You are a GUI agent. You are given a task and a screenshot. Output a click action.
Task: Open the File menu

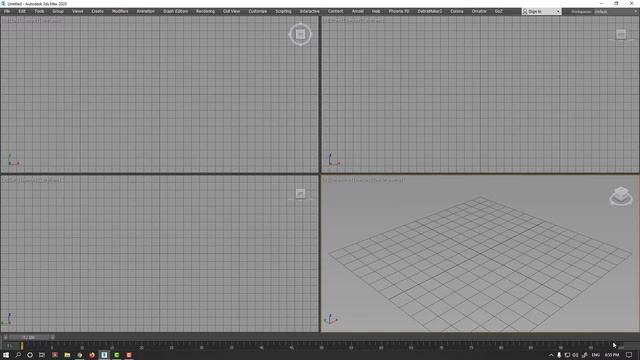pyautogui.click(x=7, y=11)
